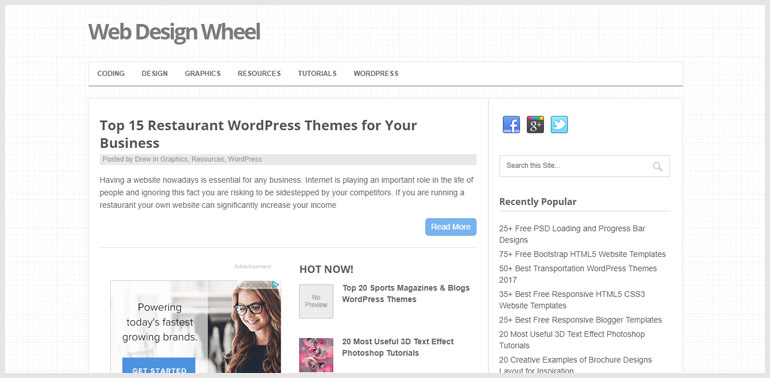
Task: Open the RESOURCES menu item
Action: 259,74
